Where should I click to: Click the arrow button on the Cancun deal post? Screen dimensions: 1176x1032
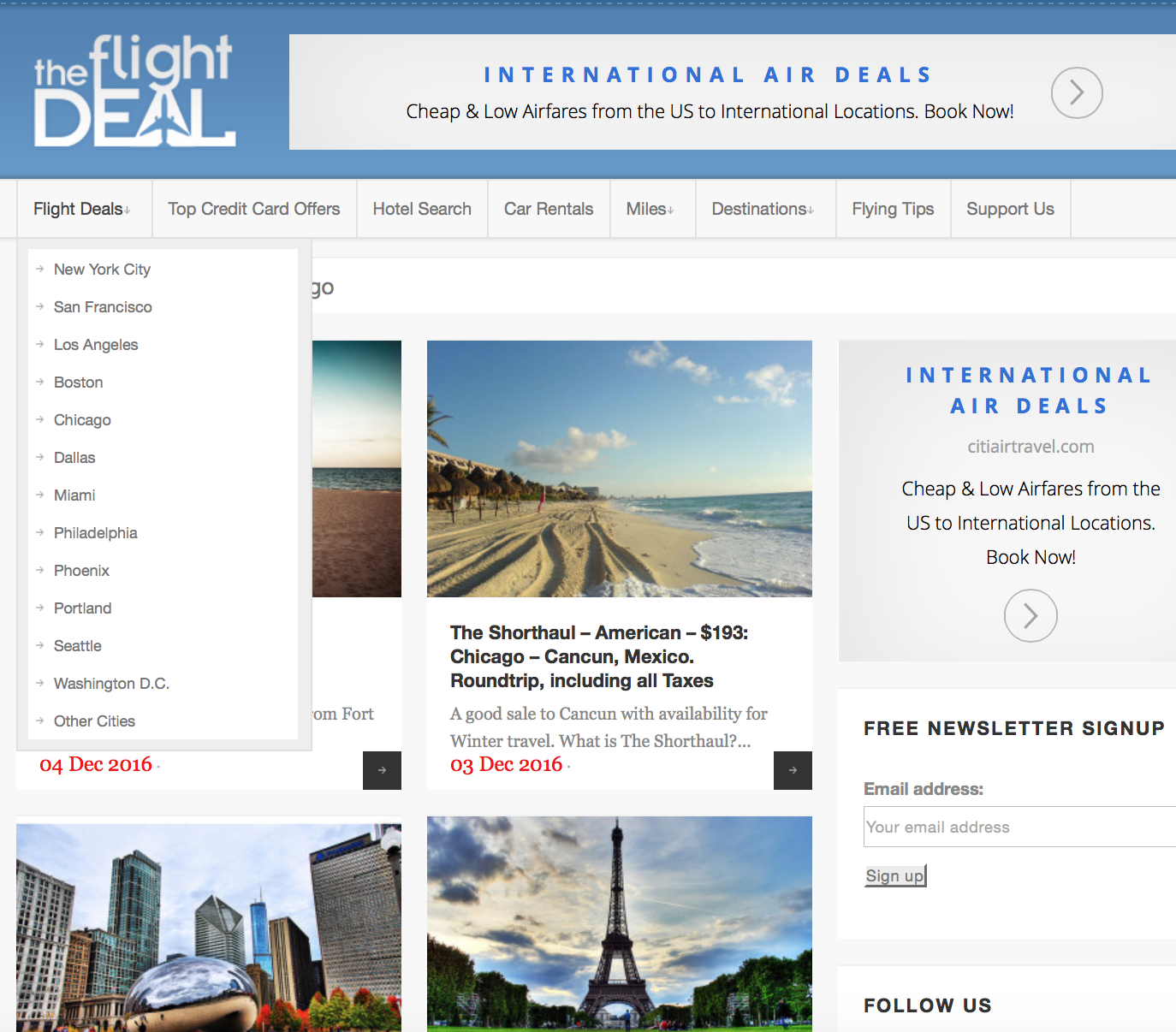click(793, 770)
